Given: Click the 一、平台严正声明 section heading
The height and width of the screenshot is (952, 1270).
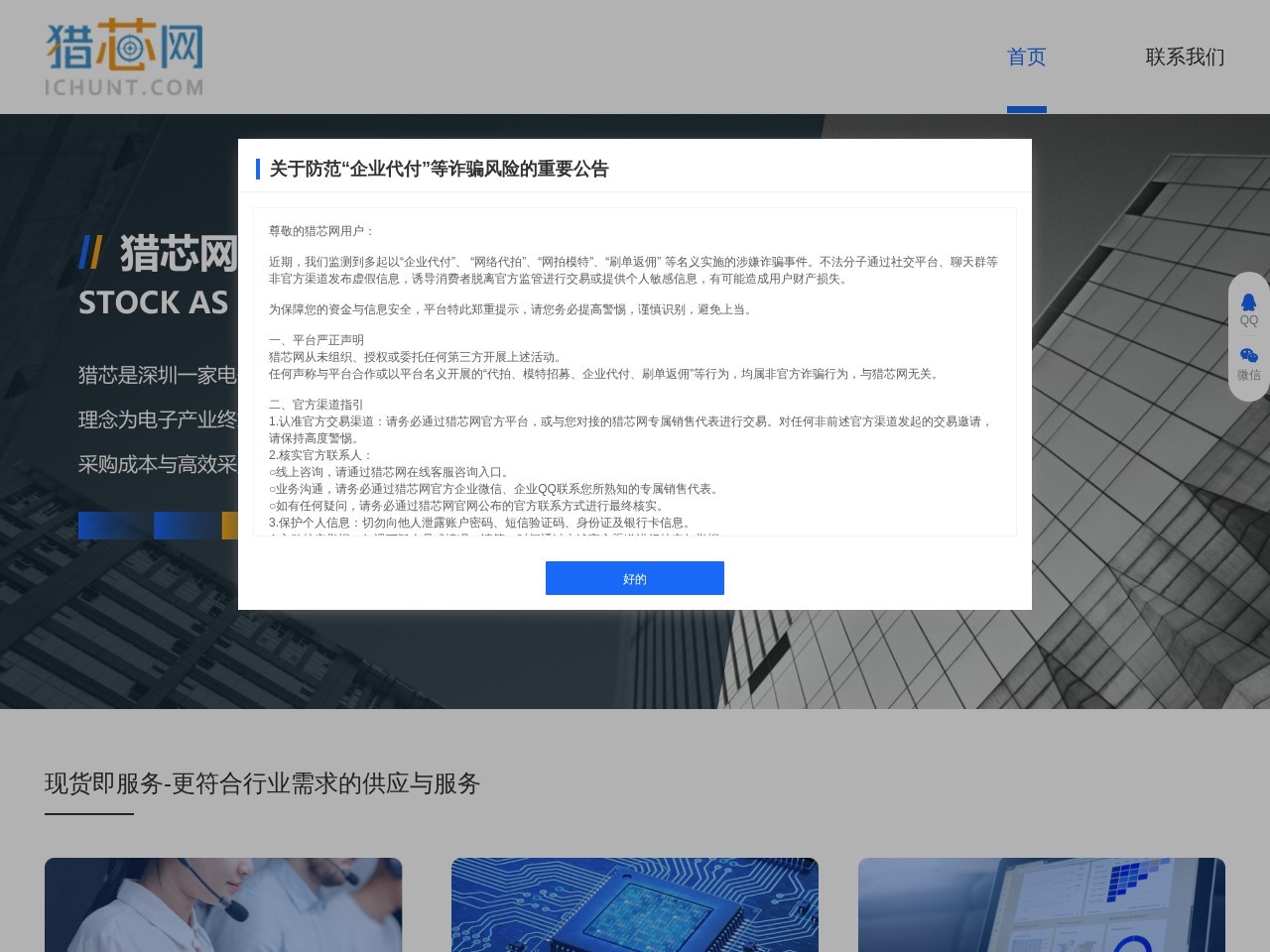Looking at the screenshot, I should coord(316,340).
